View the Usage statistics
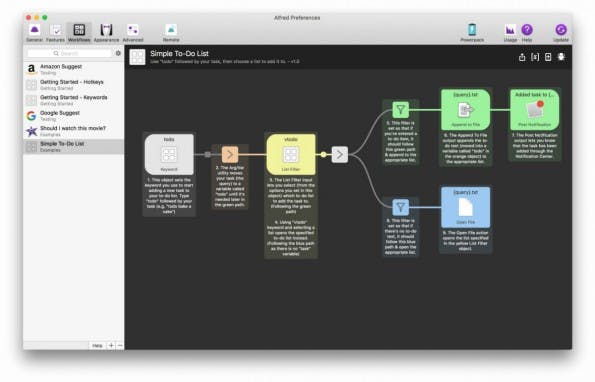The image size is (595, 382). [x=510, y=33]
